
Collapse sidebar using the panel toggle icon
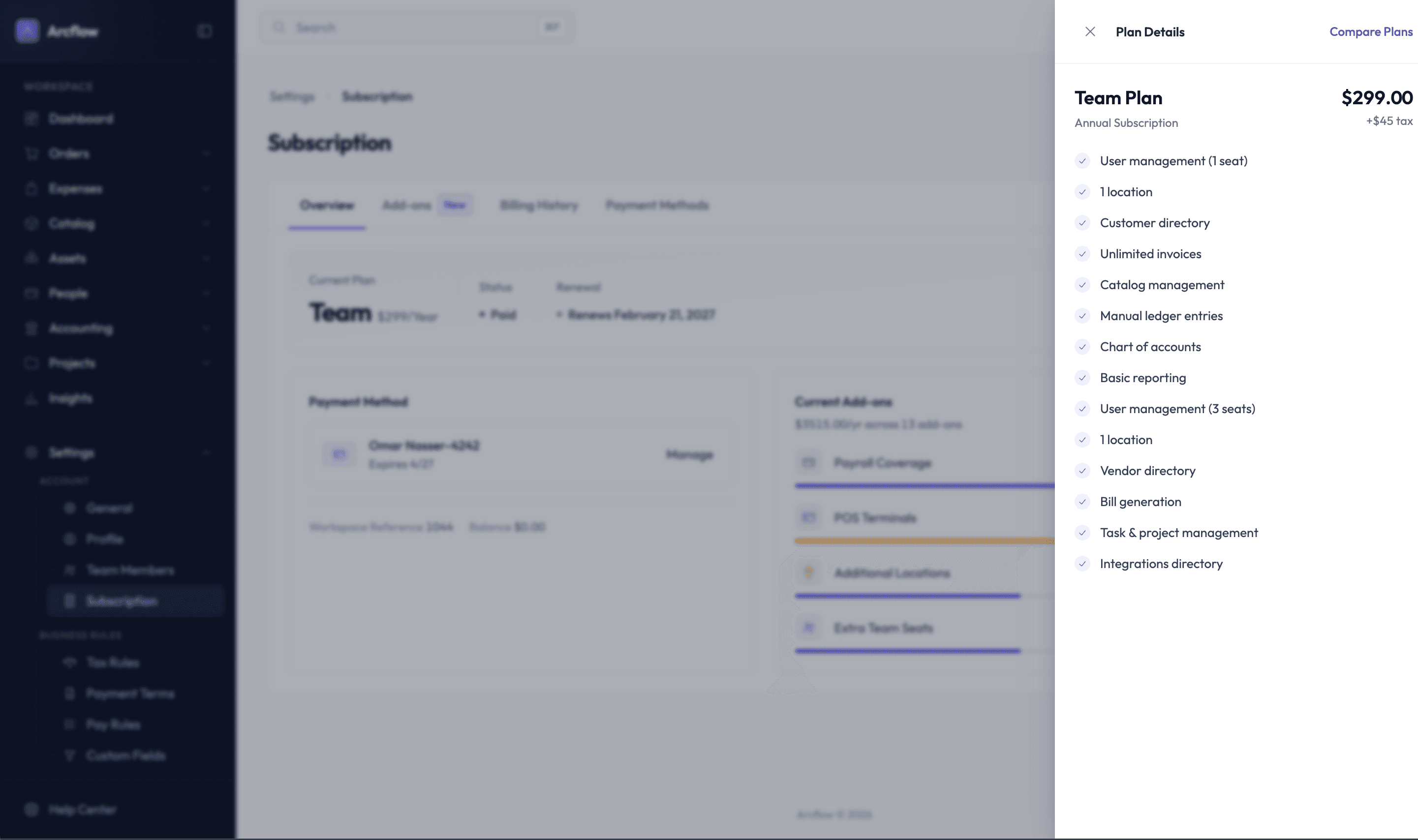pos(204,31)
